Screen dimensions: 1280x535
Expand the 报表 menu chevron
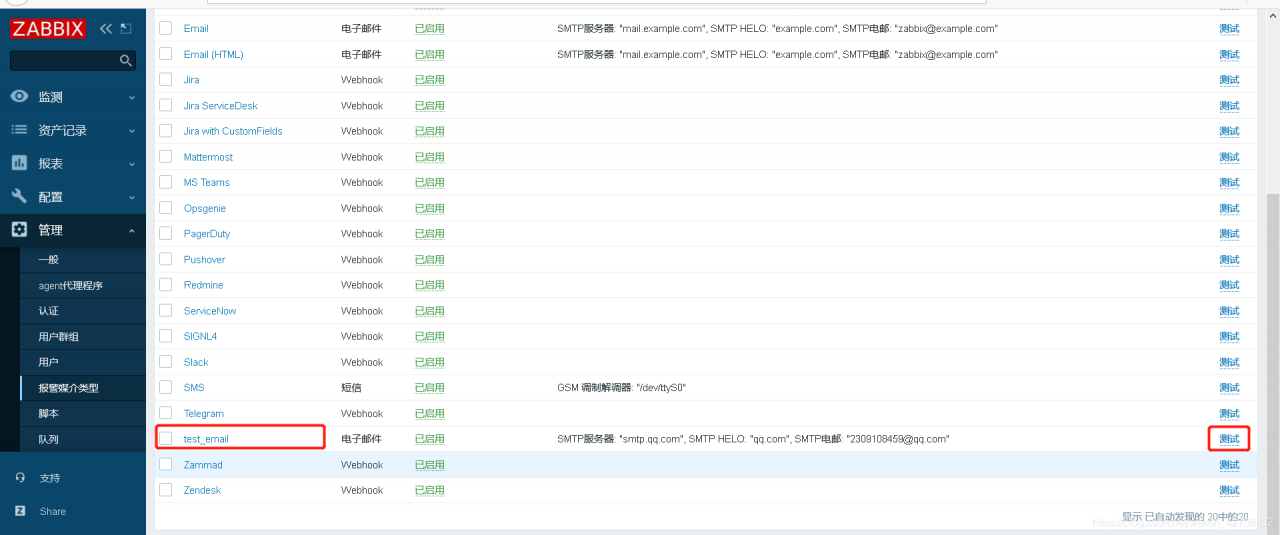[x=132, y=164]
